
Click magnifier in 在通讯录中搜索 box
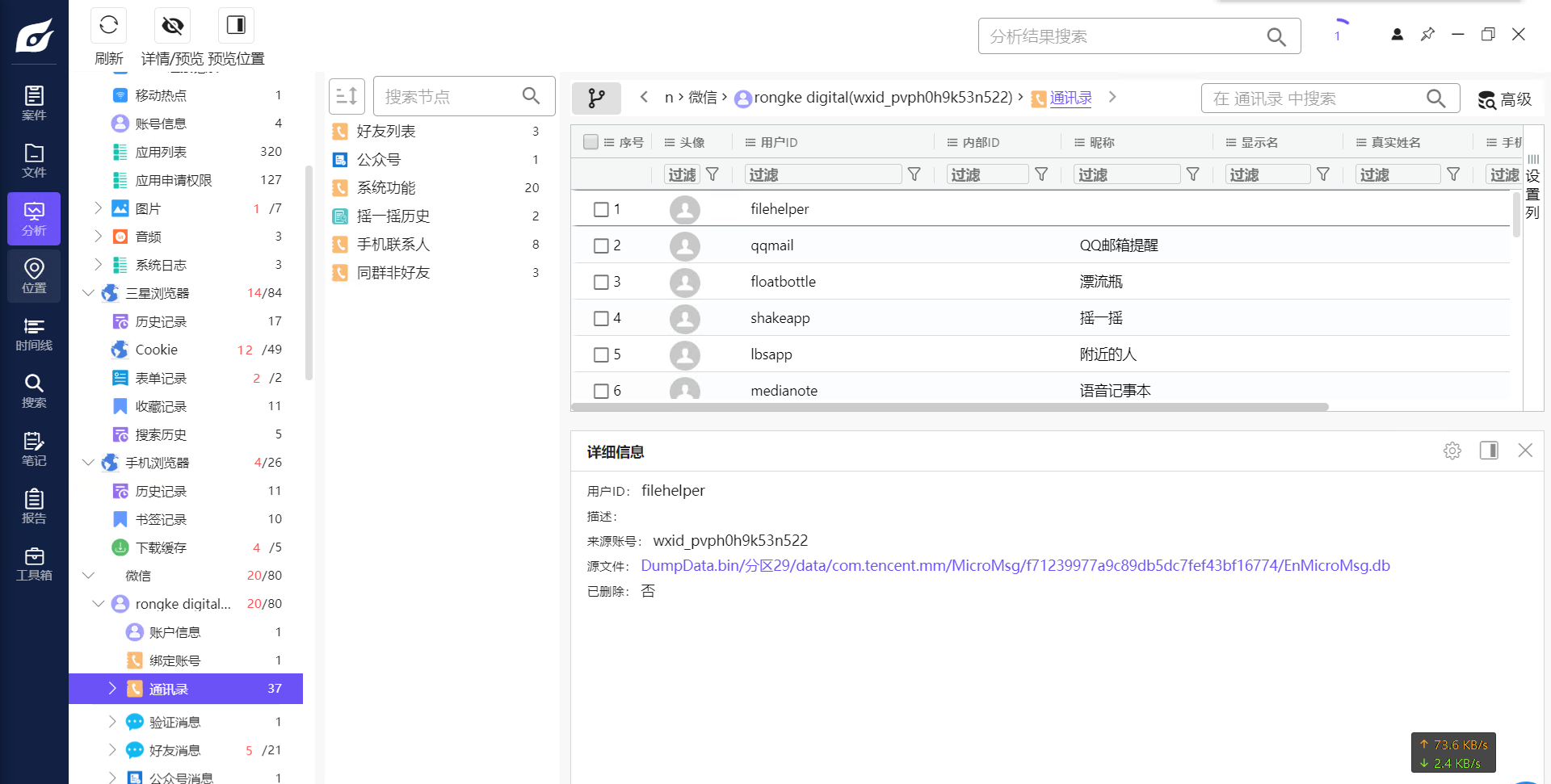tap(1435, 99)
